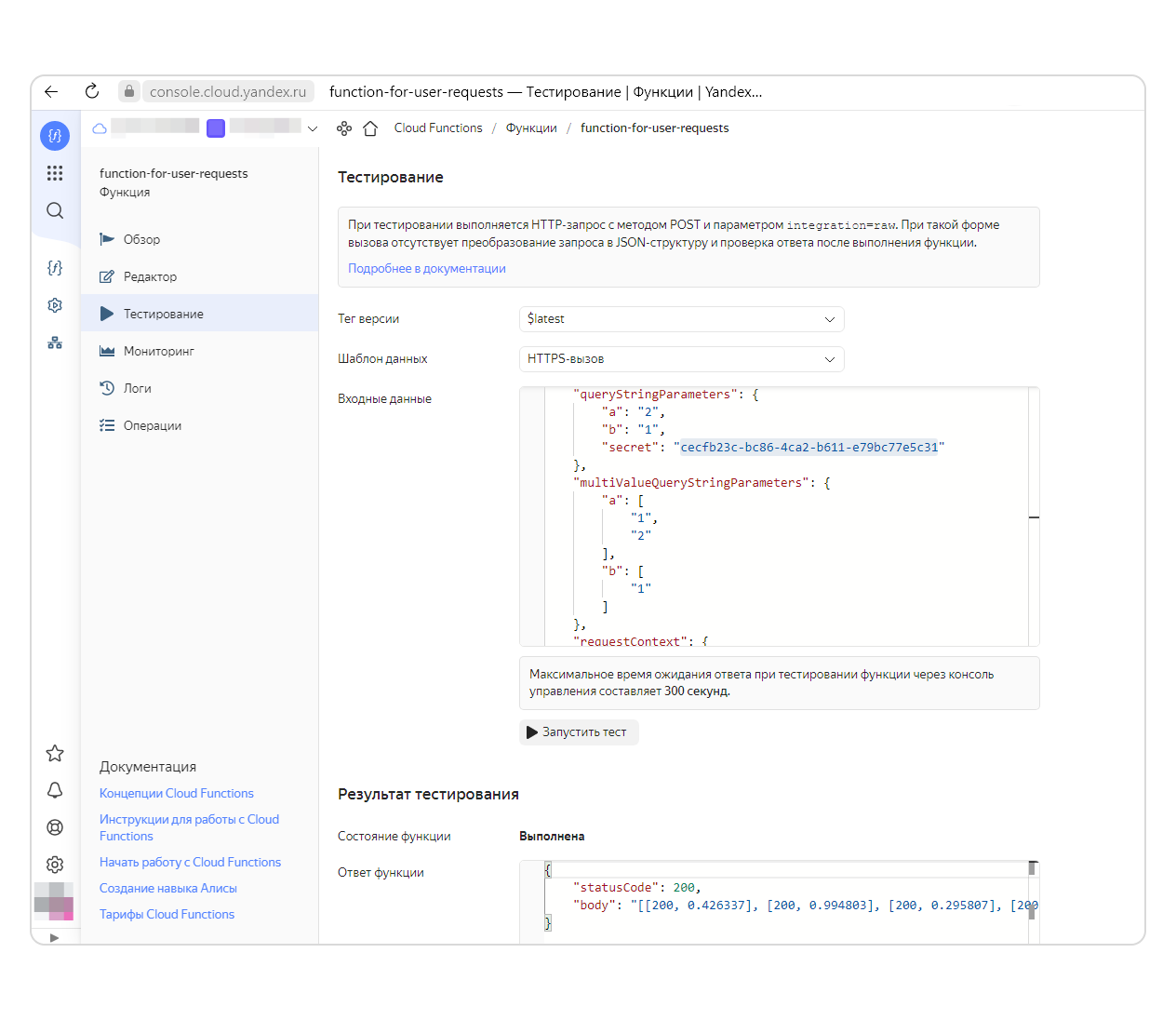Click the "requestContext" line in editor
This screenshot has width=1176, height=1020.
click(641, 640)
